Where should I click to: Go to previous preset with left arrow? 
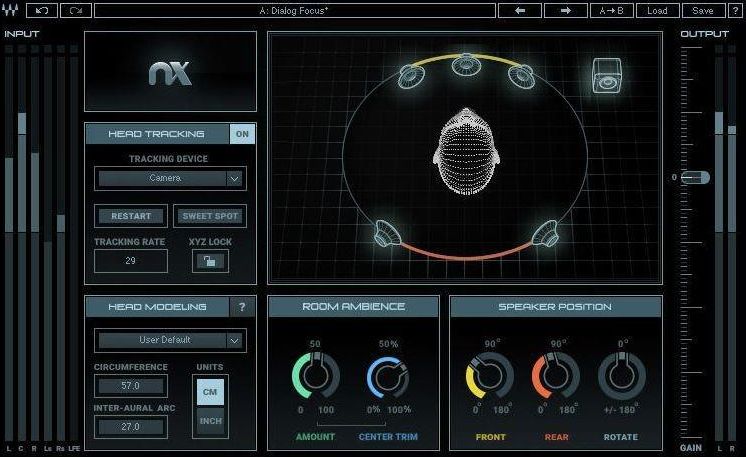[x=520, y=10]
